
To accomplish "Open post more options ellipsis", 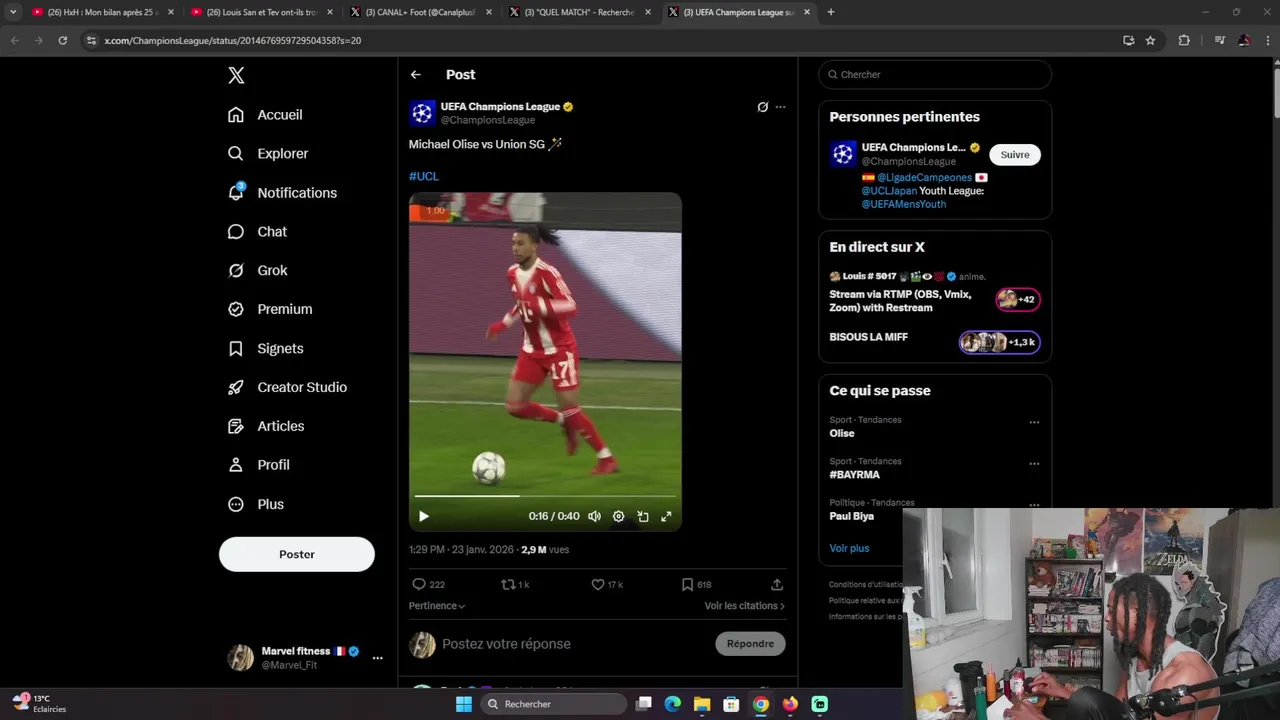I will coord(781,107).
